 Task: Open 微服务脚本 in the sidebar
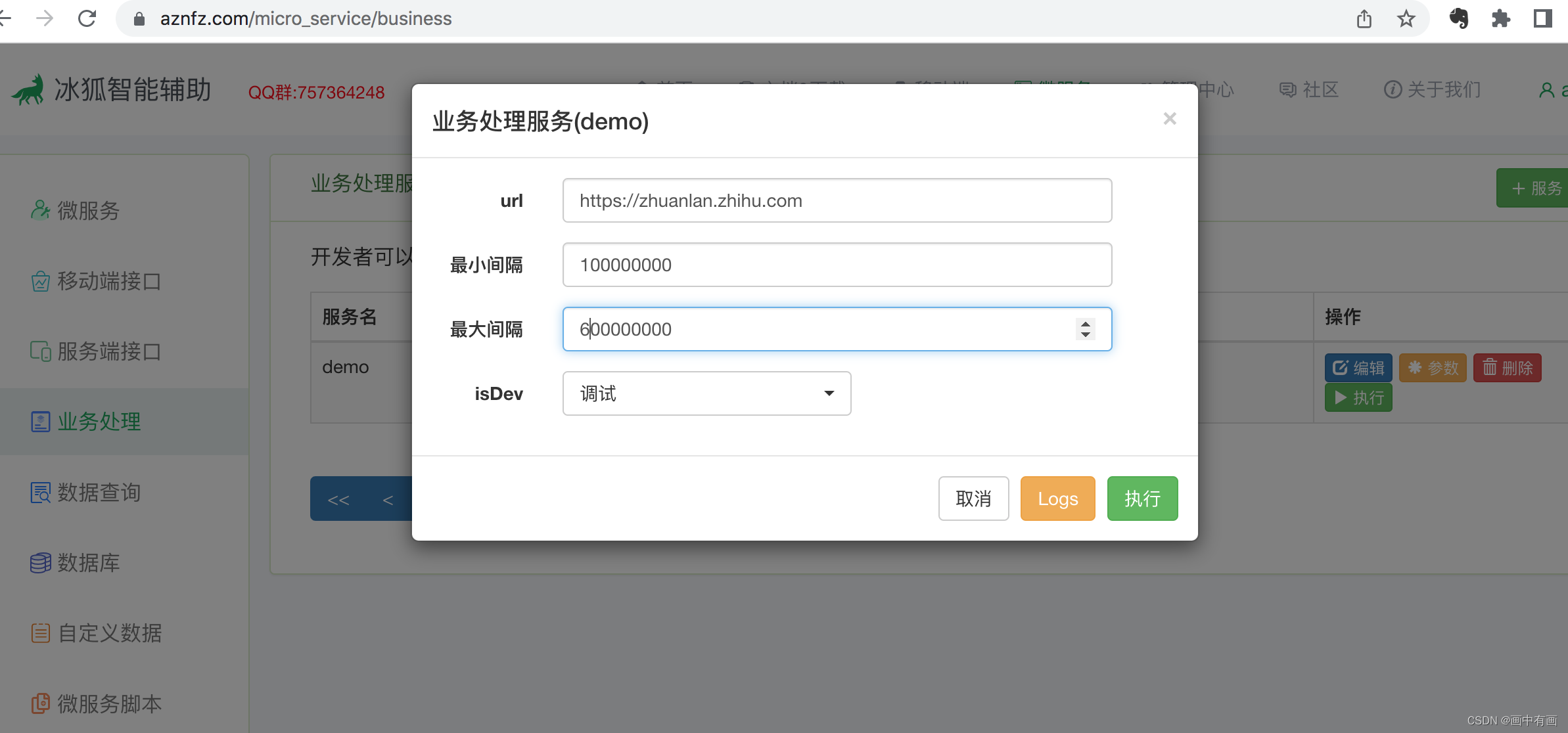[x=109, y=703]
